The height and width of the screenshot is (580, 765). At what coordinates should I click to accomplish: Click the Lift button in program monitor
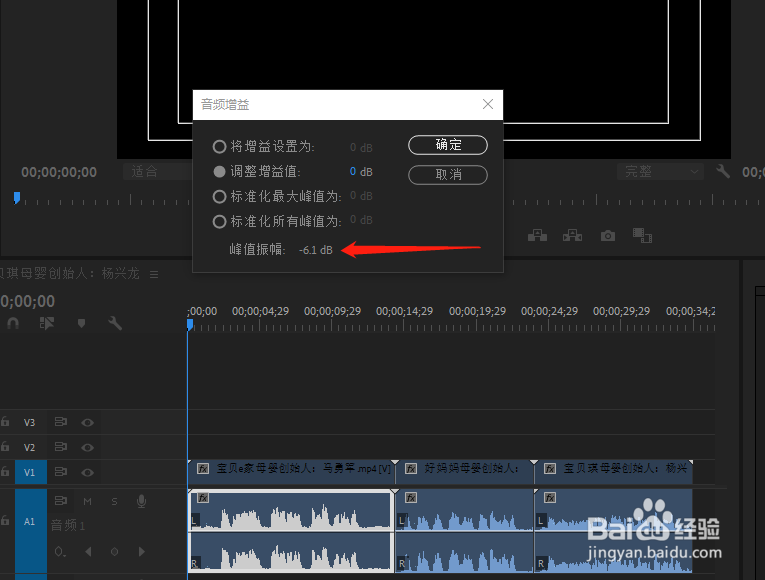537,236
